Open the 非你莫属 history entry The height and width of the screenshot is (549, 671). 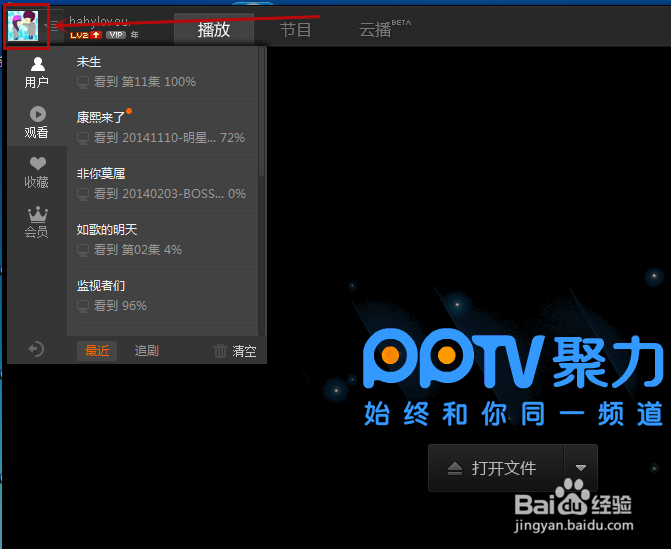(x=166, y=186)
